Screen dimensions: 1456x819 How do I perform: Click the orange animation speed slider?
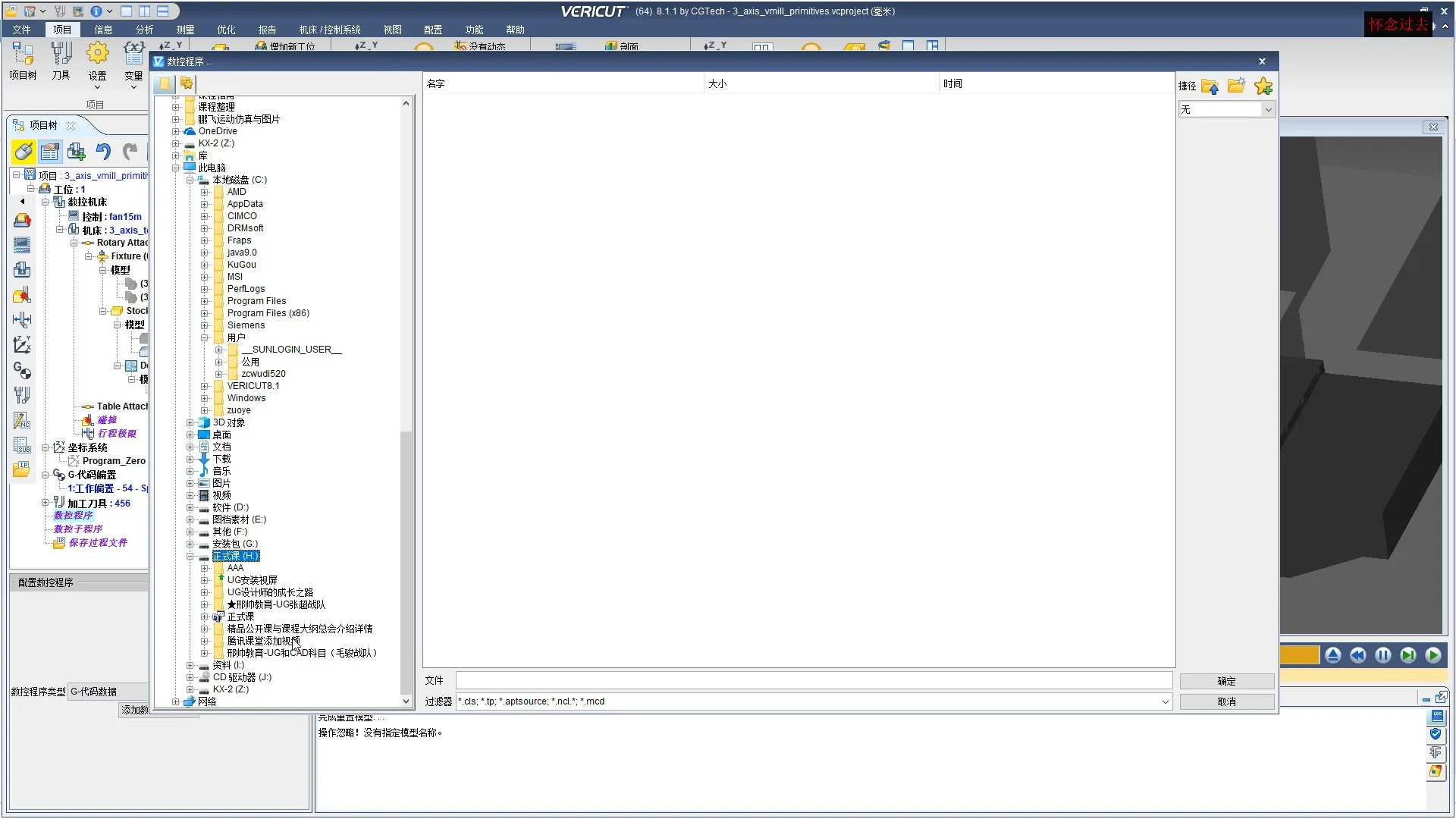[1299, 655]
